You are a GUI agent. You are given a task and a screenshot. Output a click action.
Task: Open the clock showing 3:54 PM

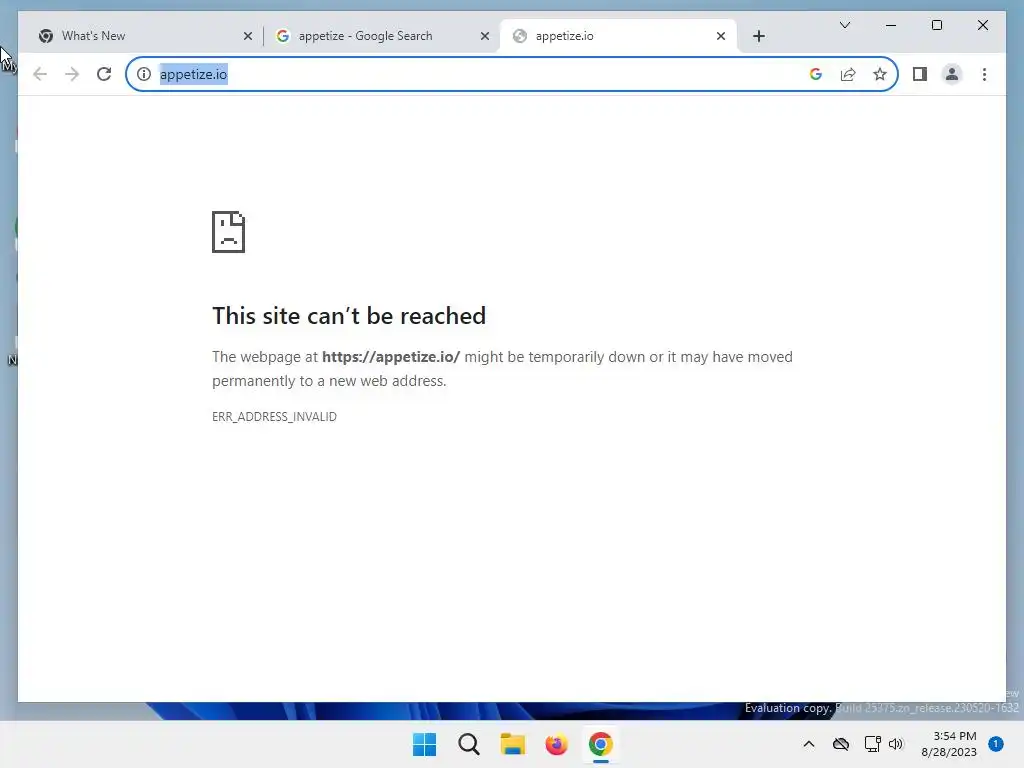click(949, 744)
